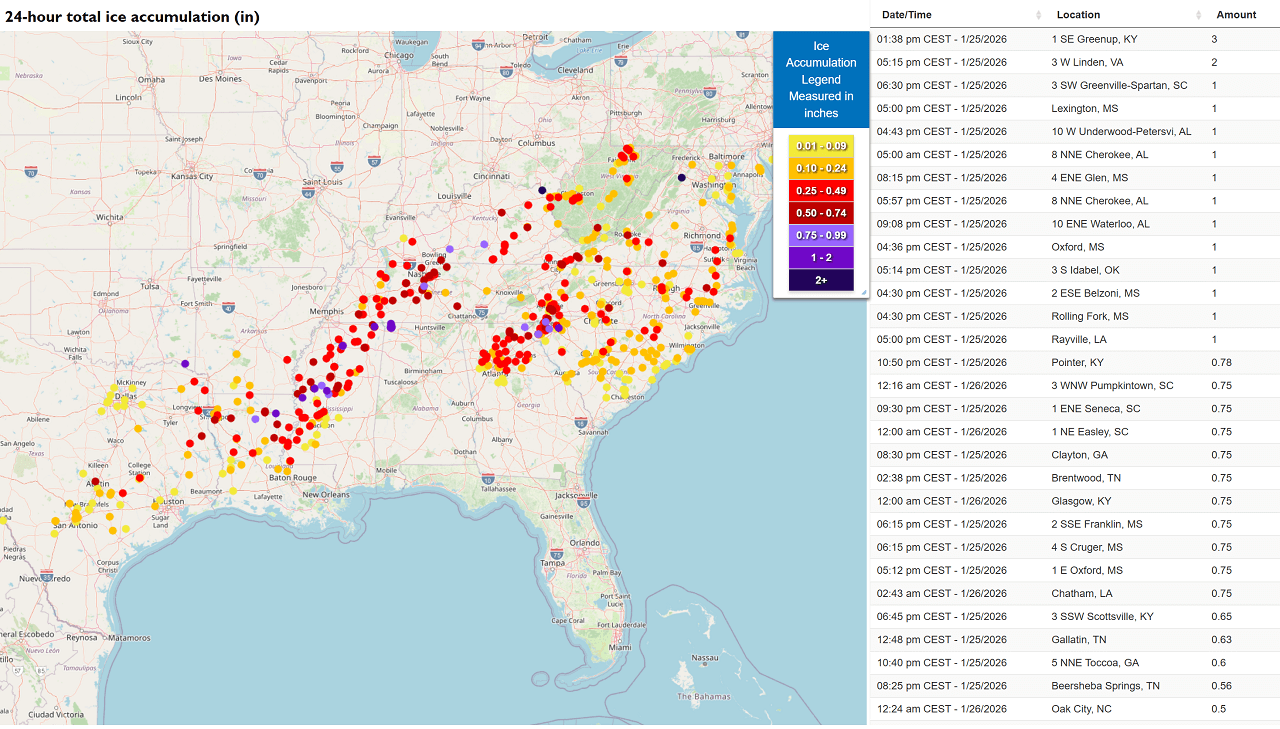The image size is (1280, 729).
Task: Select the dark 2+ legend swatch
Action: (820, 280)
